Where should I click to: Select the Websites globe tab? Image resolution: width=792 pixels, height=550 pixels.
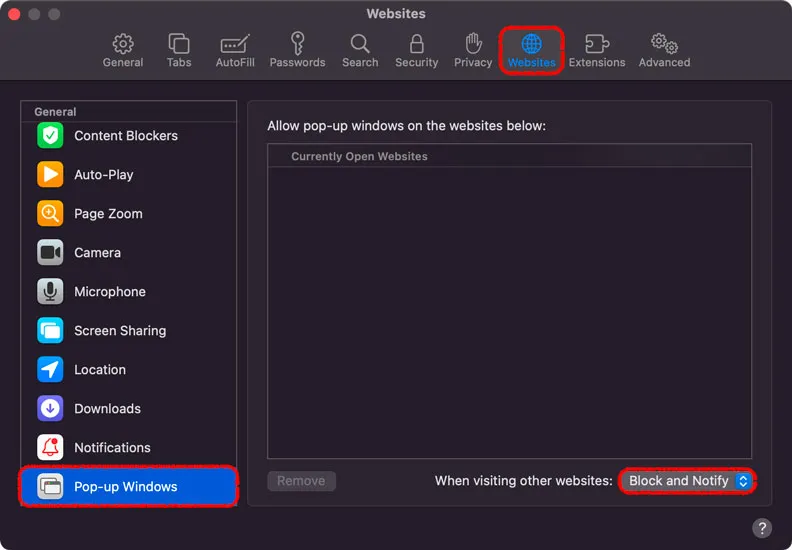531,51
